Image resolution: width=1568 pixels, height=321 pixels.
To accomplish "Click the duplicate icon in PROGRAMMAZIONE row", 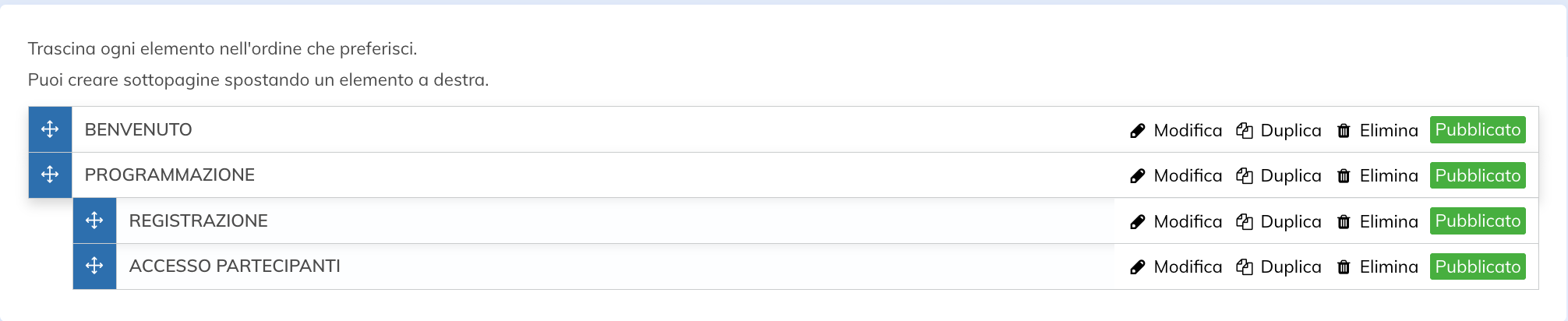I will point(1245,176).
